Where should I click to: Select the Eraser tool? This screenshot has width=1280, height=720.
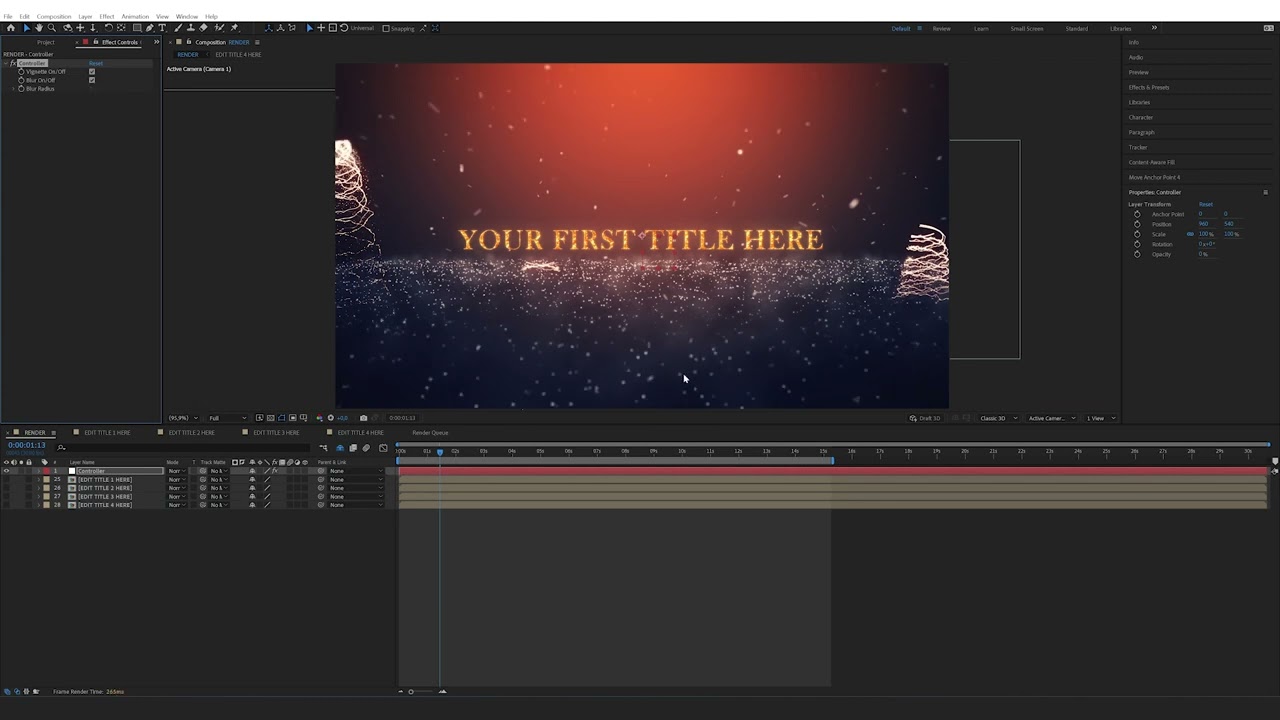[204, 28]
